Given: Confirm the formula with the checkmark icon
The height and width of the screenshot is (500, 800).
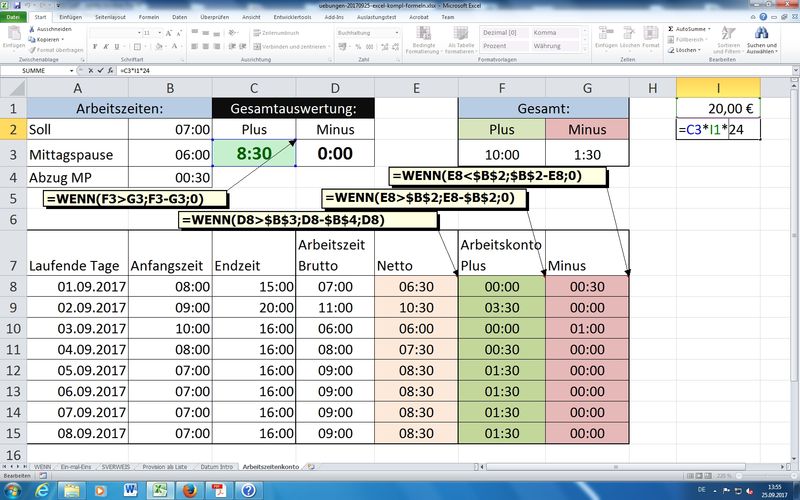Looking at the screenshot, I should 98,72.
